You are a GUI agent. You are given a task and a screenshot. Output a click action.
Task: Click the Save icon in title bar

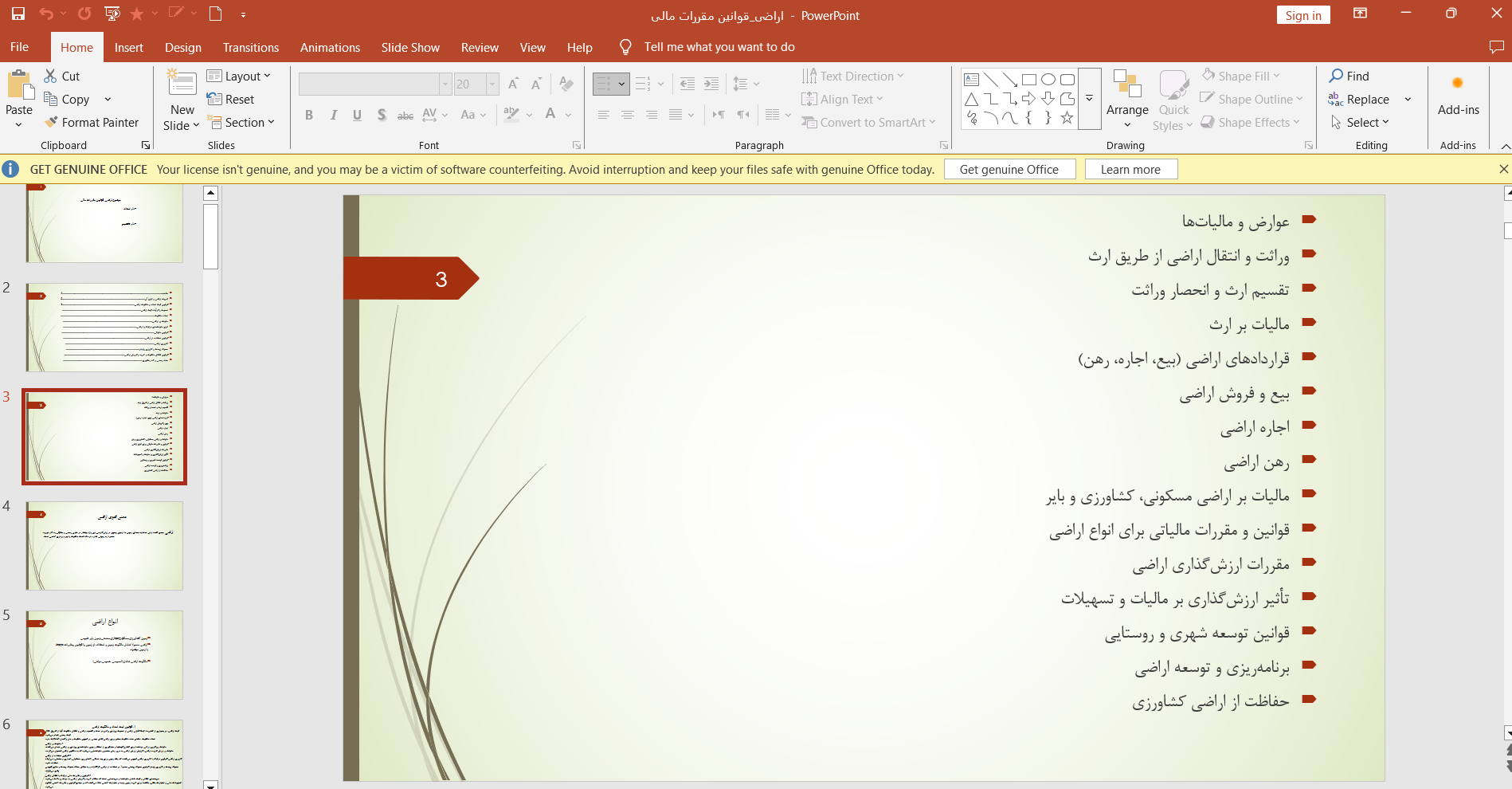pos(18,14)
